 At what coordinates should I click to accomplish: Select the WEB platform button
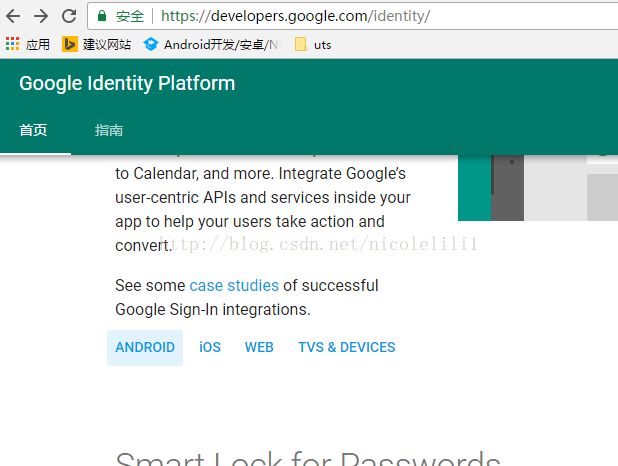click(259, 347)
